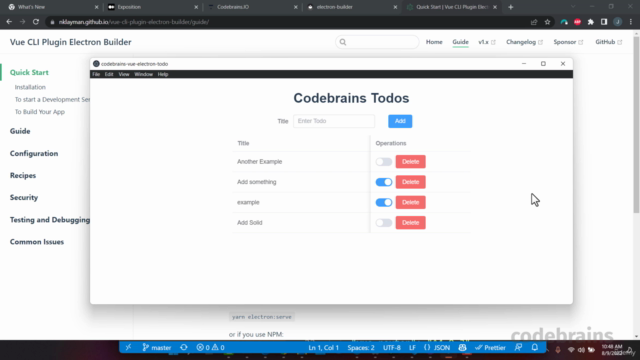Click the blue Add button
Viewport: 640px width, 360px height.
point(400,121)
